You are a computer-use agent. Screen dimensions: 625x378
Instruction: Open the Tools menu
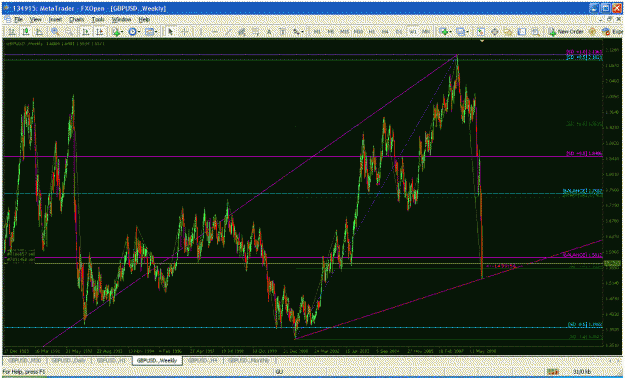coord(98,19)
